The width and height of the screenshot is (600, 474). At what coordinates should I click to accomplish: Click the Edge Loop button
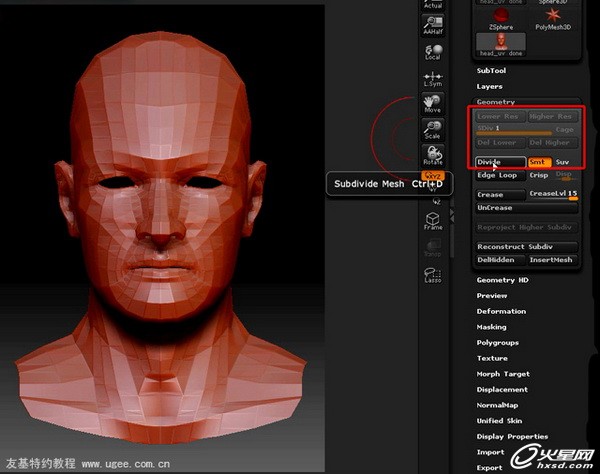(x=501, y=175)
